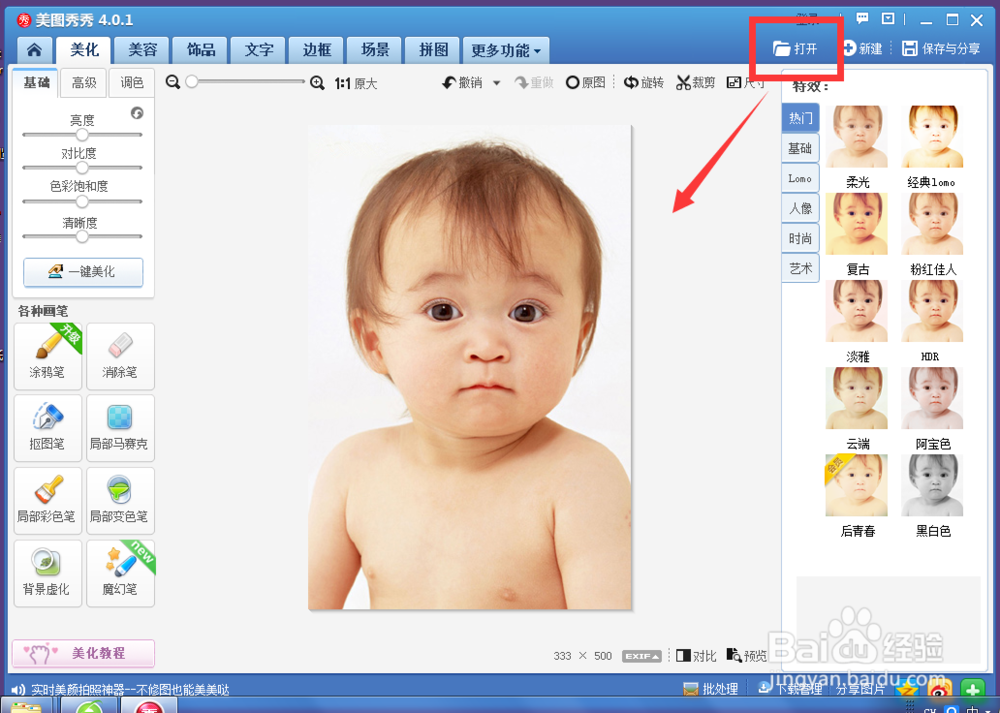1000x713 pixels.
Task: Apply the 黑白色 black-and-white effect thumbnail
Action: 932,485
